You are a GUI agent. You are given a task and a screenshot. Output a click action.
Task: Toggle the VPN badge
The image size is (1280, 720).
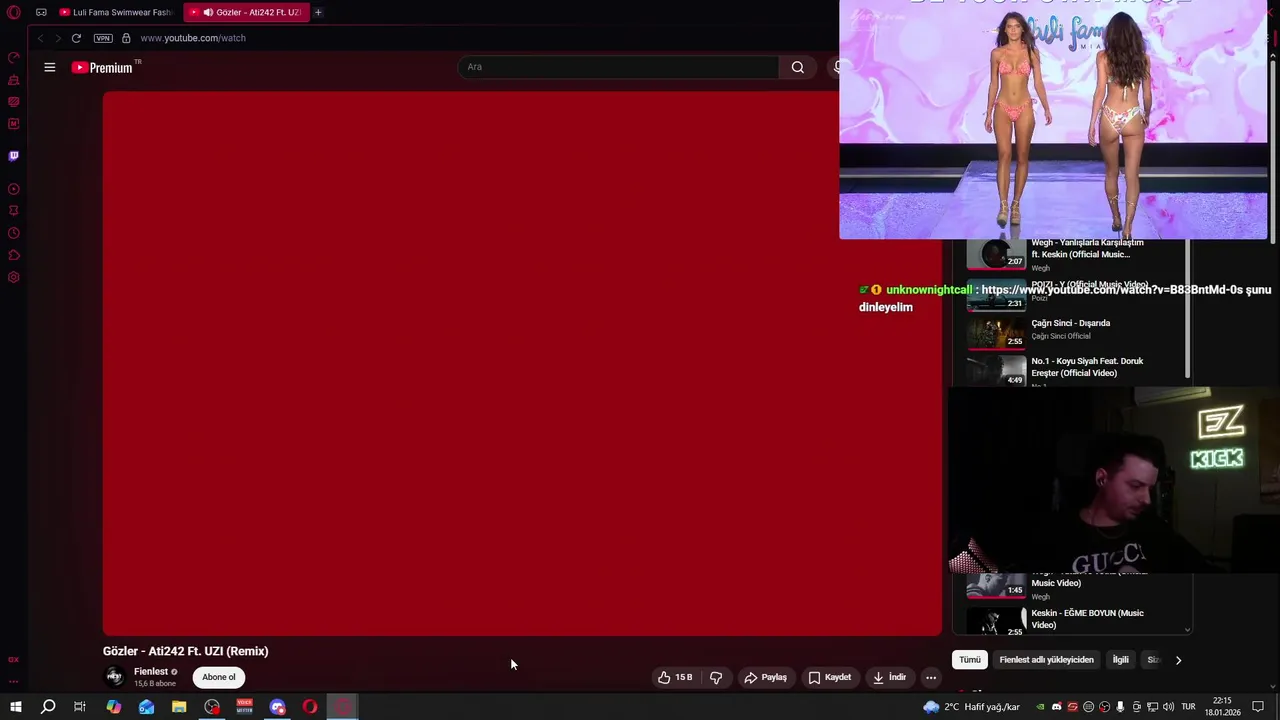(x=103, y=38)
